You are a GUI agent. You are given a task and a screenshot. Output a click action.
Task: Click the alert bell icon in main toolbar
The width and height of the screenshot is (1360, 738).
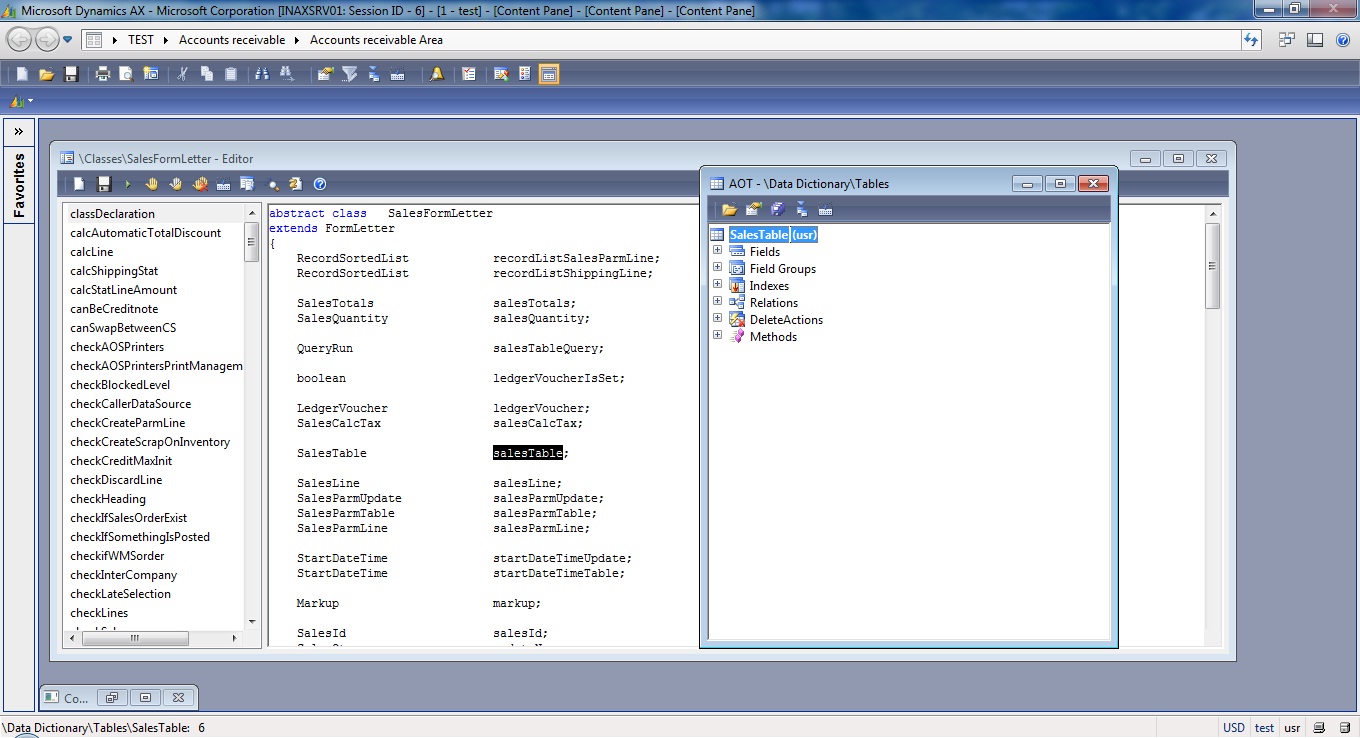click(x=437, y=74)
